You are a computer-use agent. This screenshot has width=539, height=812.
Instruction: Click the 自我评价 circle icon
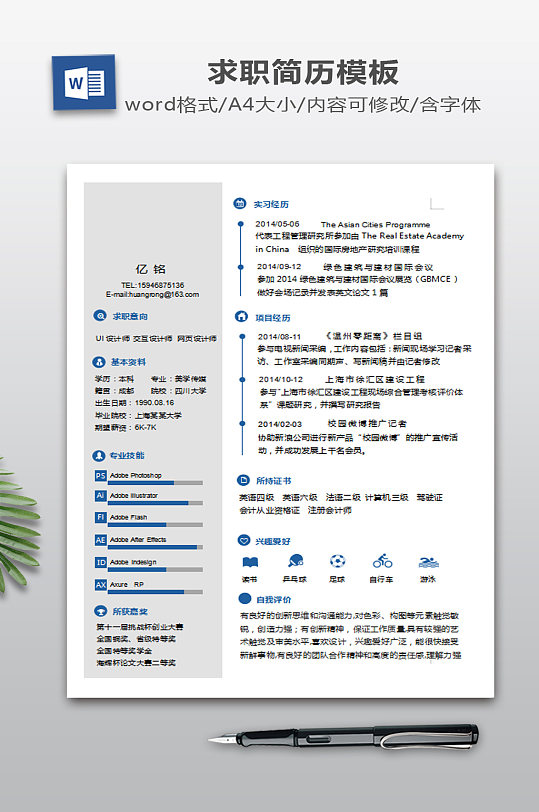click(x=244, y=599)
